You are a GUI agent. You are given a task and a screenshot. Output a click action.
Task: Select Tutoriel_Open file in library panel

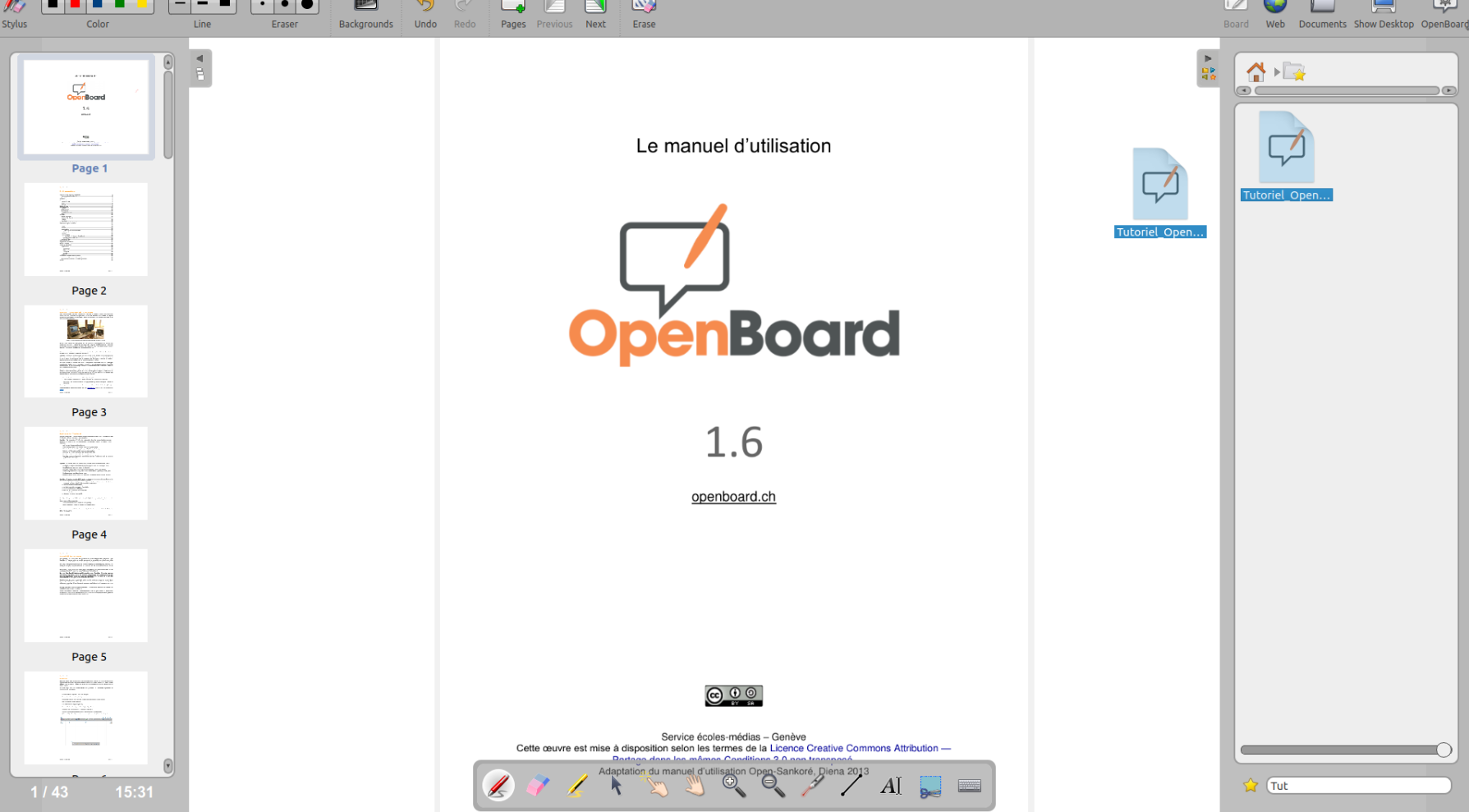(1287, 156)
